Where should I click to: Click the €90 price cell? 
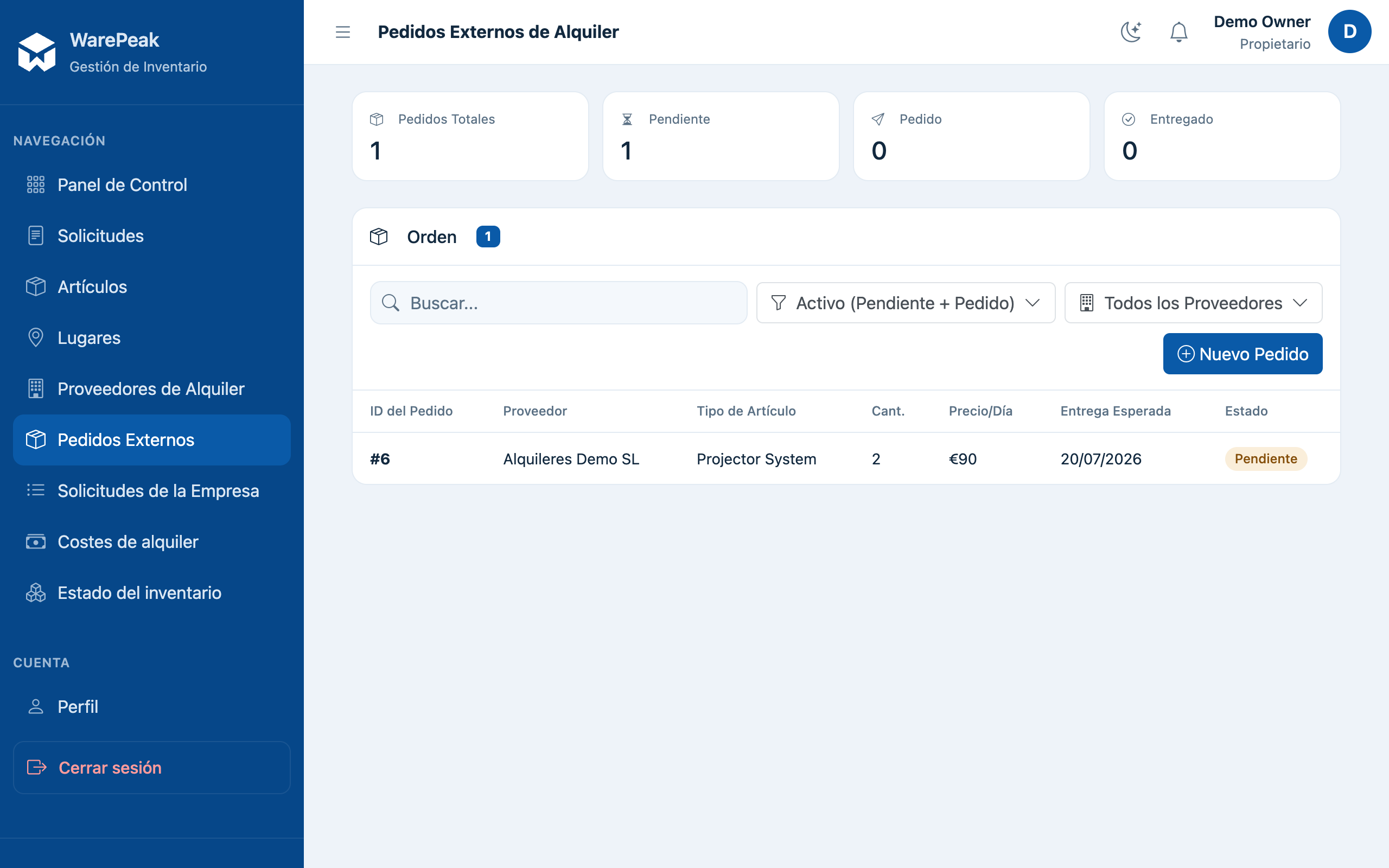point(963,459)
